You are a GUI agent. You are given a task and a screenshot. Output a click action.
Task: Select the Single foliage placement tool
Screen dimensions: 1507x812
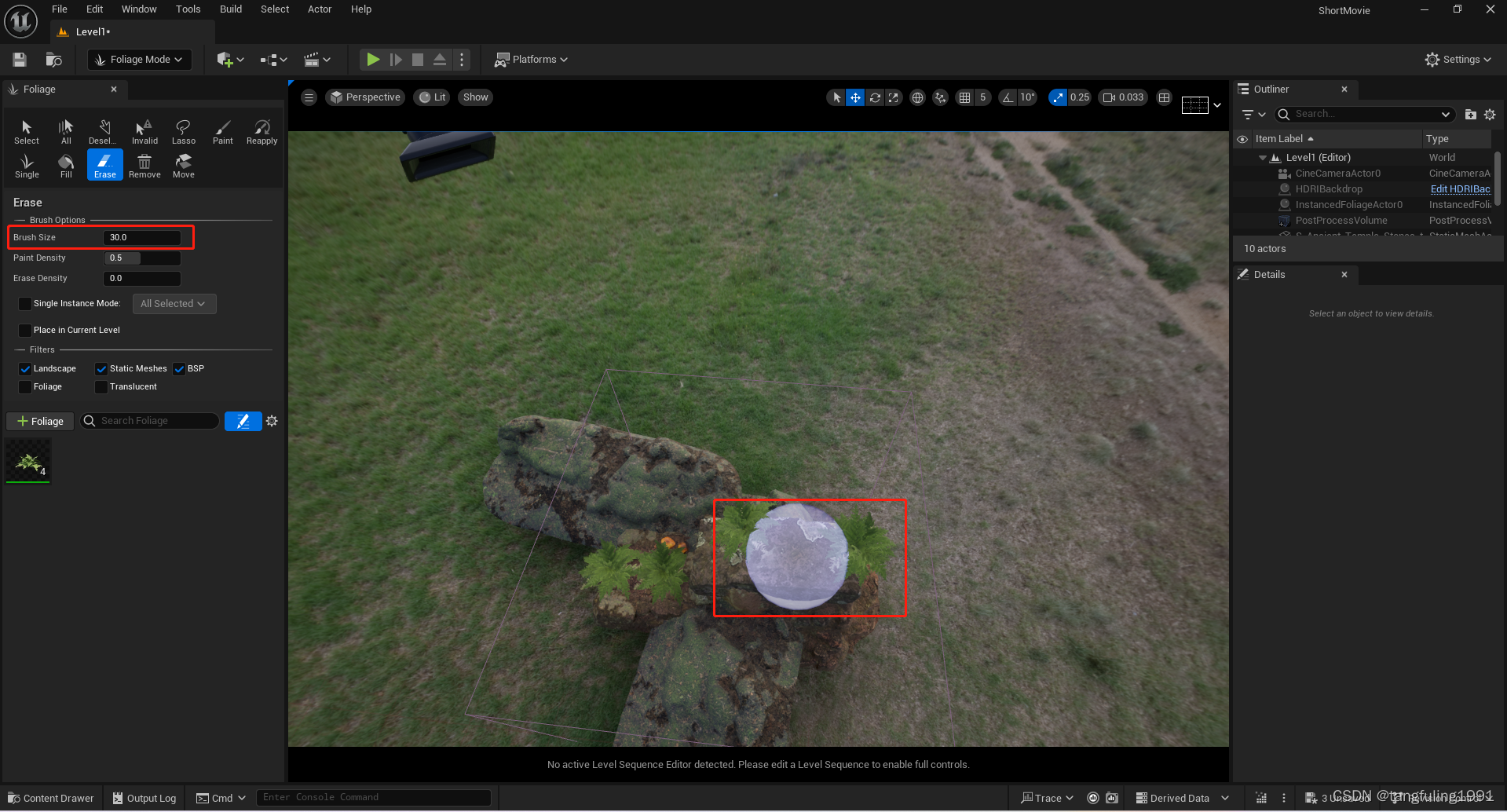coord(27,166)
